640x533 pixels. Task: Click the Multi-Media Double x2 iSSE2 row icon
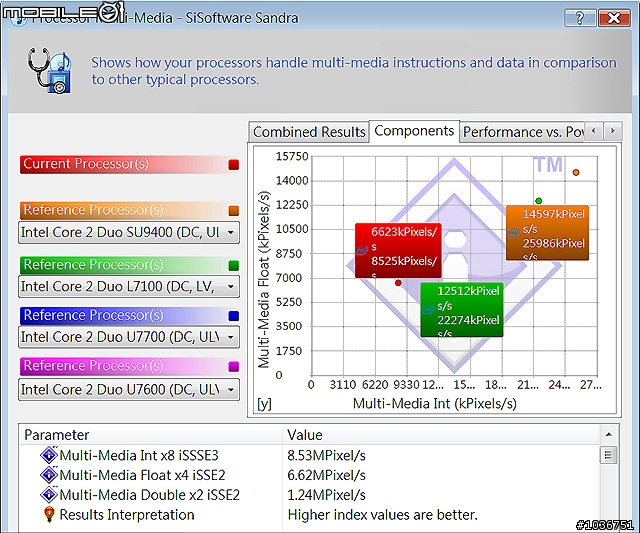coord(49,494)
